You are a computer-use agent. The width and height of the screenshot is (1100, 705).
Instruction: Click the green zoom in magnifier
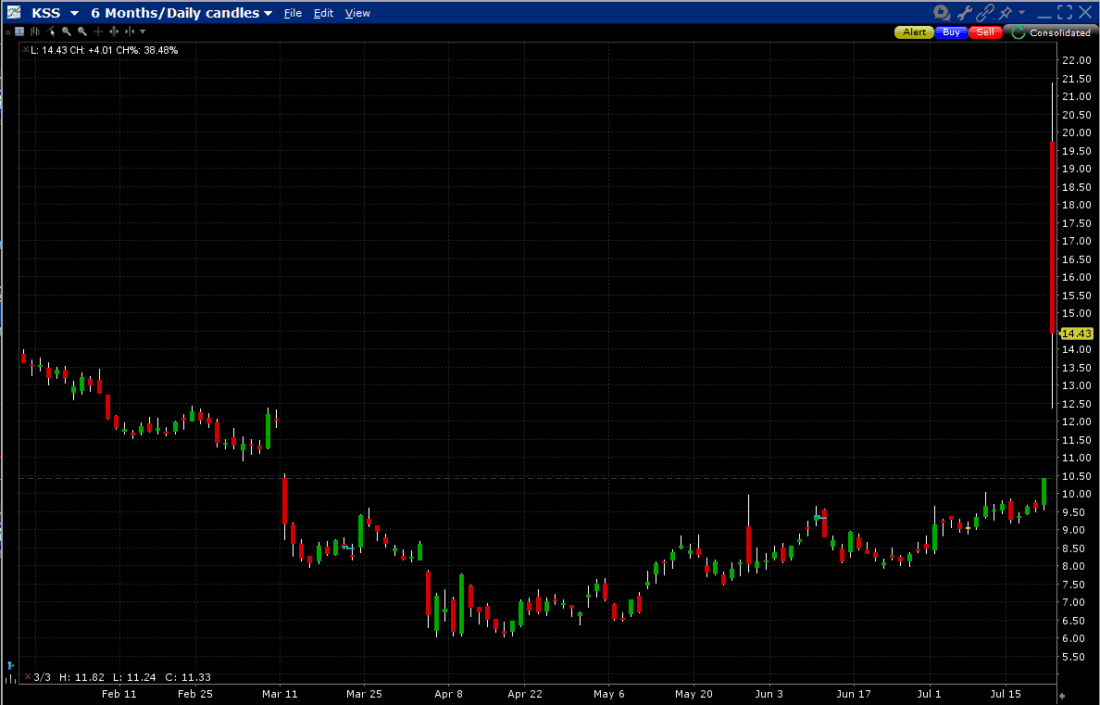click(x=67, y=32)
